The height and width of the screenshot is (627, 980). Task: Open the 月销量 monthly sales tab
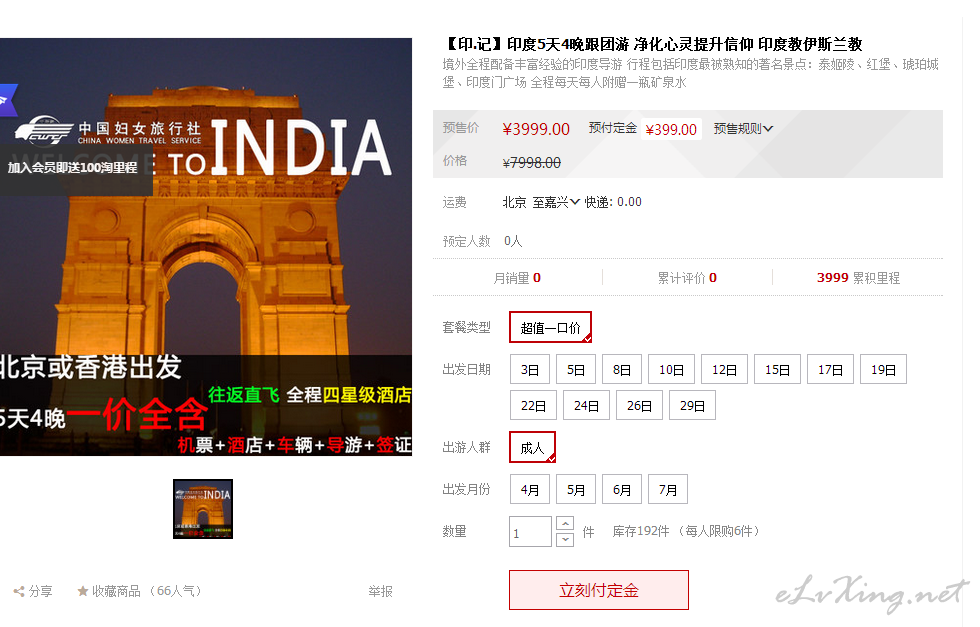point(517,278)
